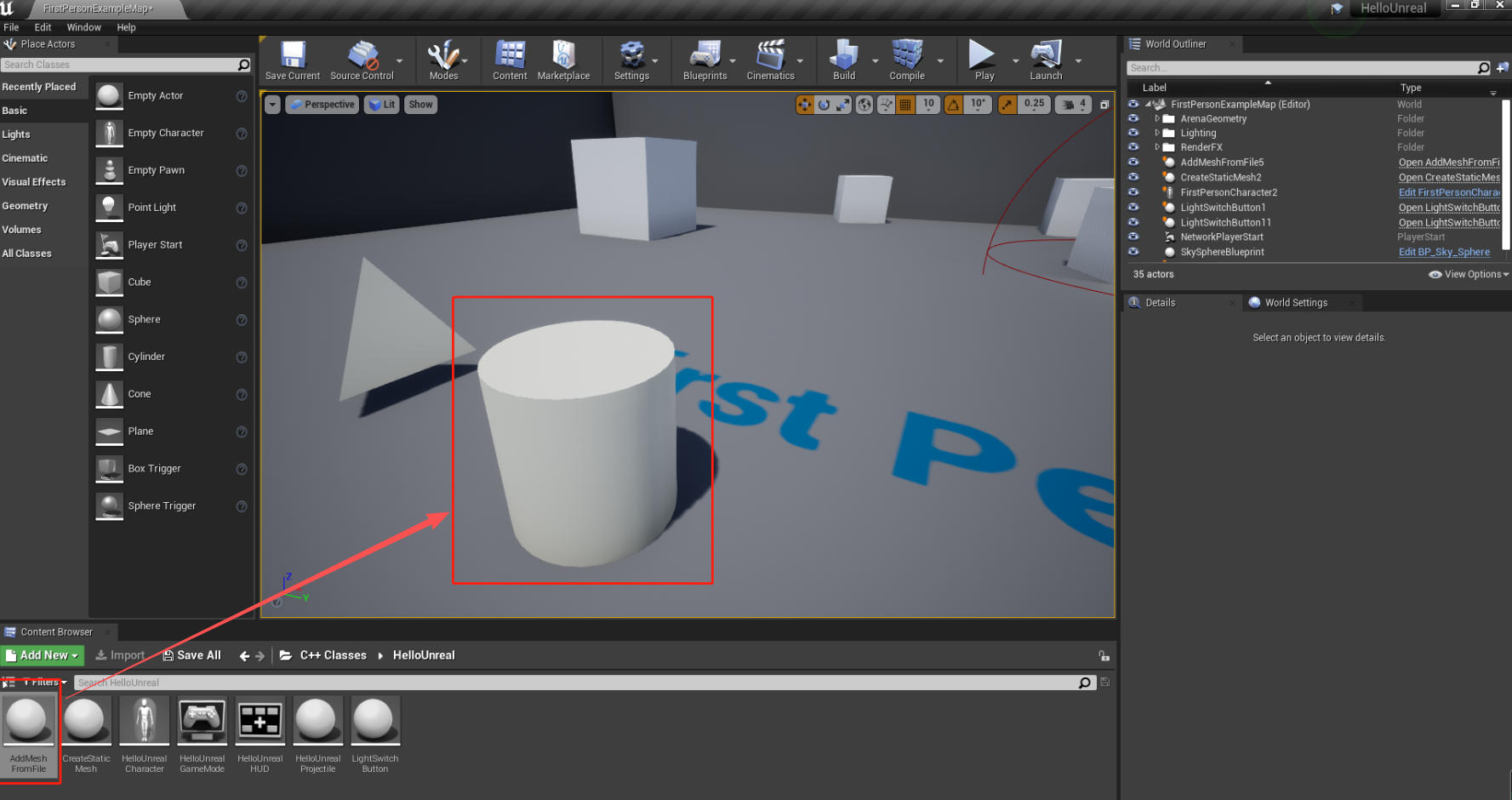The width and height of the screenshot is (1512, 800).
Task: Open the Perspective view mode dropdown
Action: [322, 105]
